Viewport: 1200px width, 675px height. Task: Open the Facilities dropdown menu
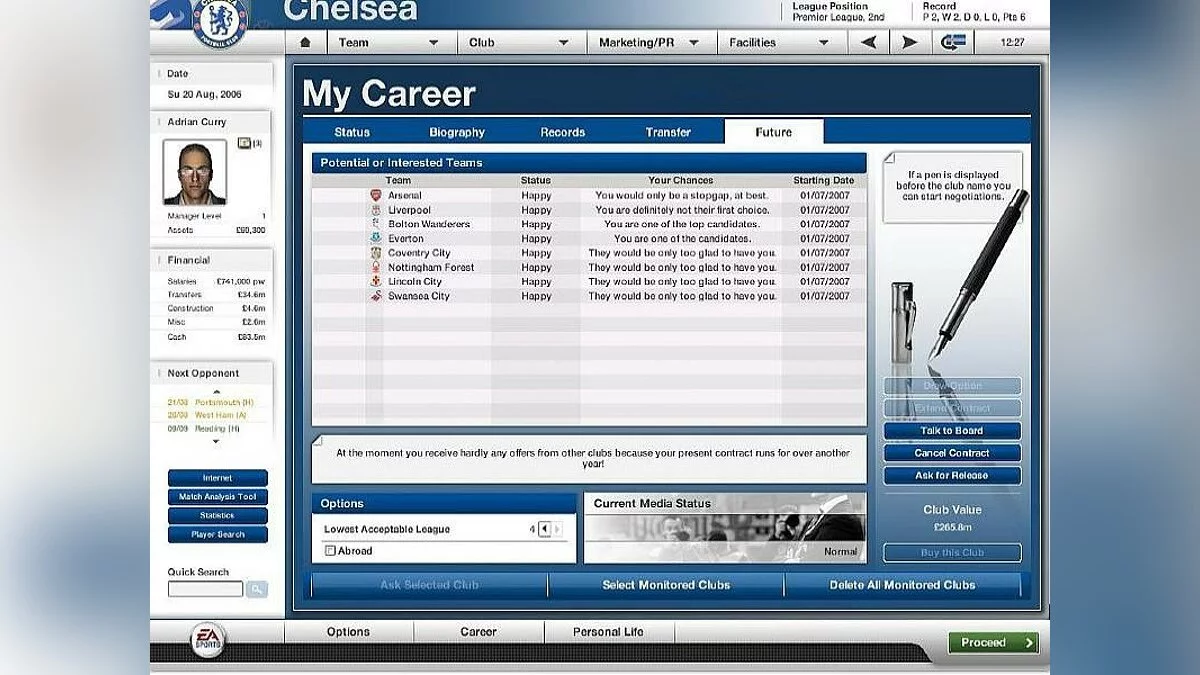(x=781, y=42)
